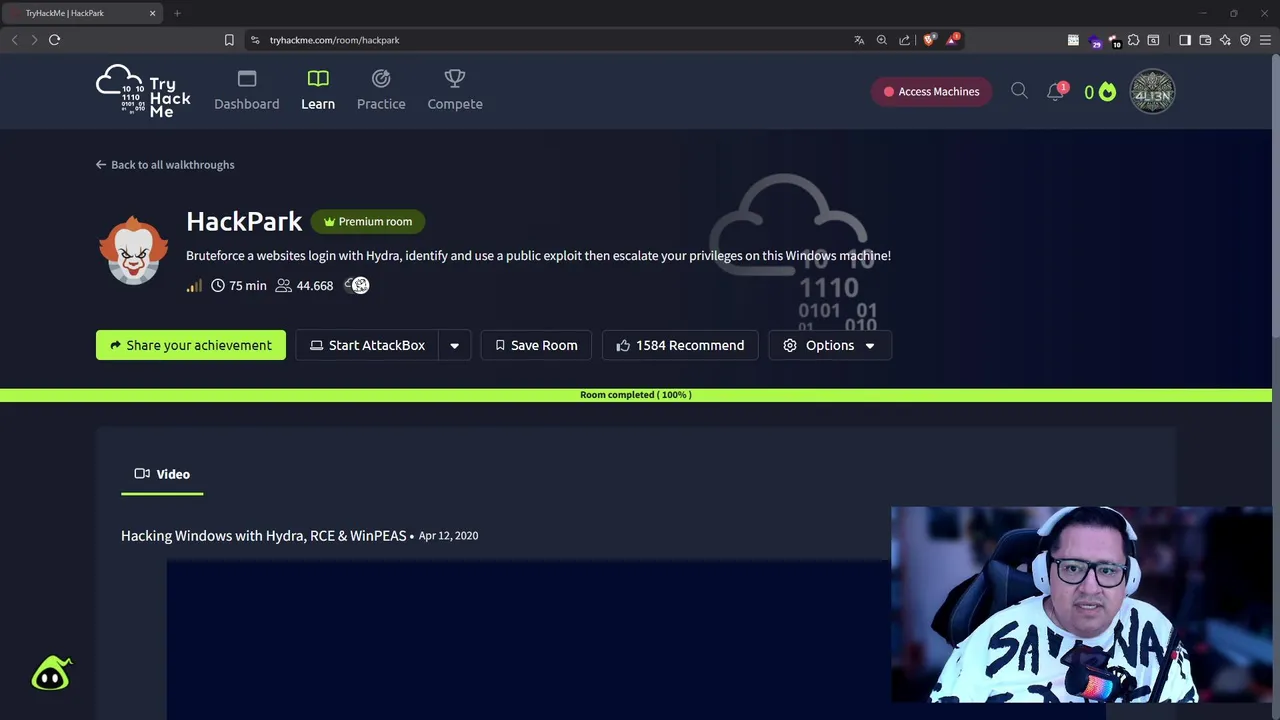Click the TryHackMe cloud logo
The image size is (1280, 720).
click(x=143, y=91)
